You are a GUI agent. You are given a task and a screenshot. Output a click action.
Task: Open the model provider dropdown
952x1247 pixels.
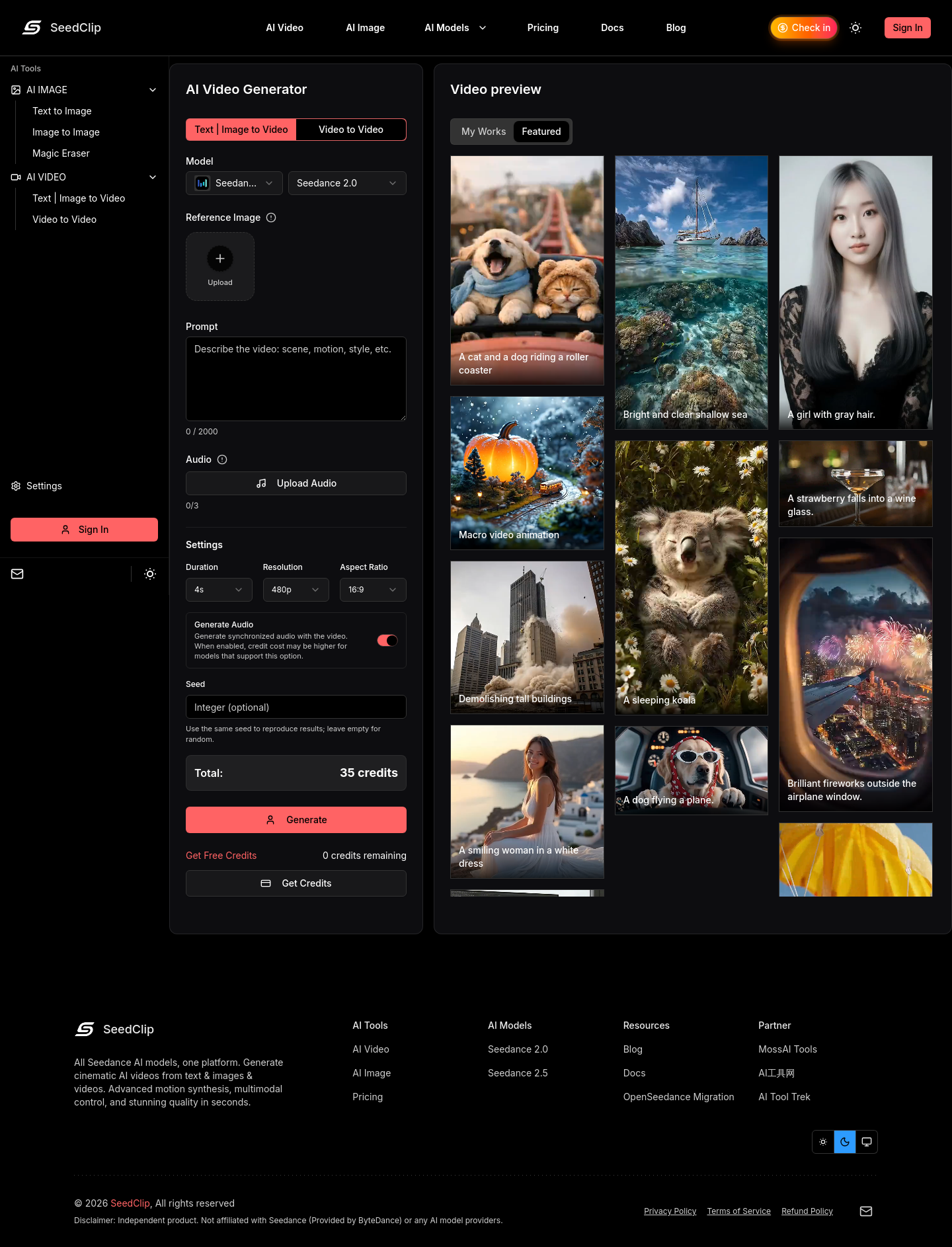pyautogui.click(x=234, y=183)
